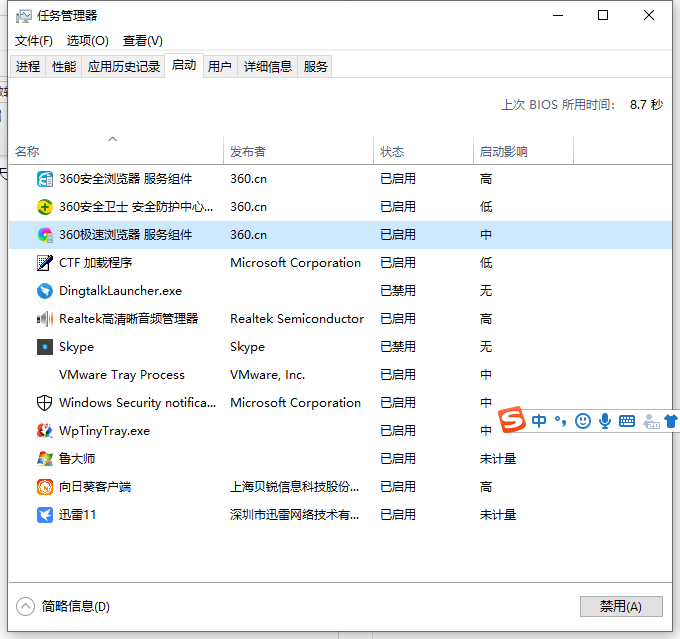Sort the list by 启动影响 column
The width and height of the screenshot is (680, 639).
tap(503, 152)
